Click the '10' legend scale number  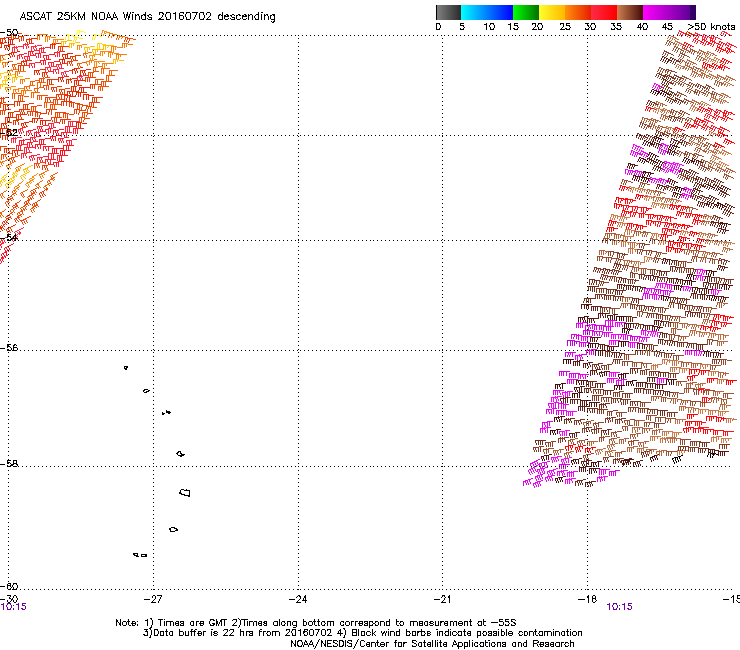pos(489,27)
